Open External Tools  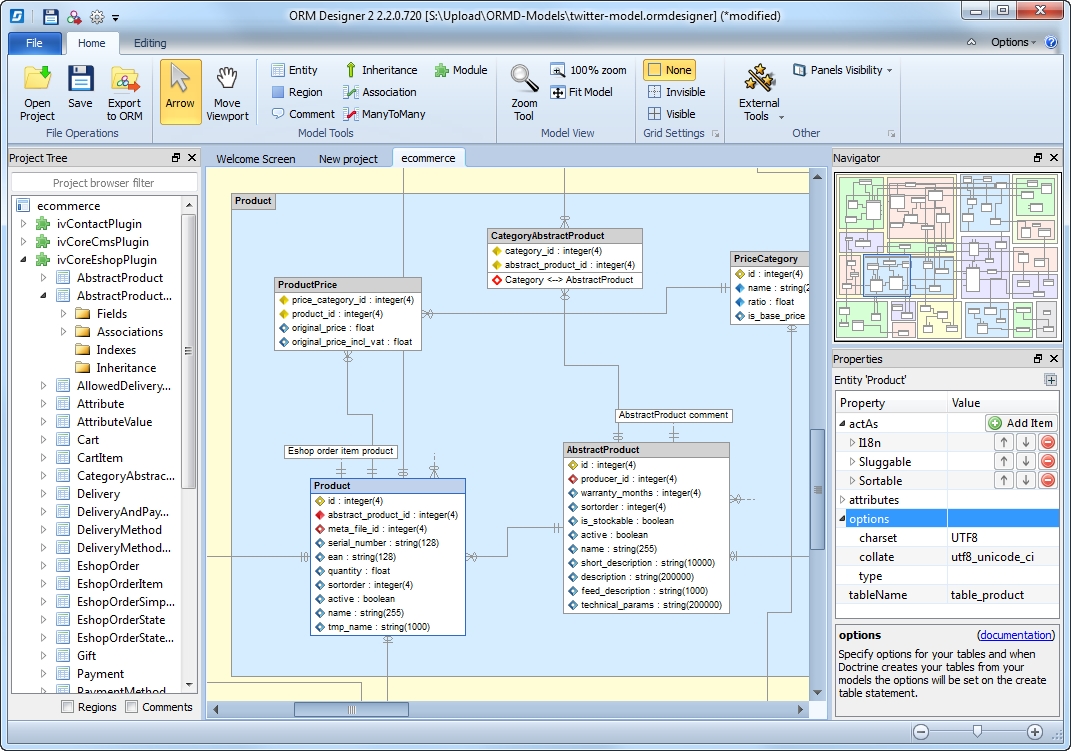[x=759, y=80]
